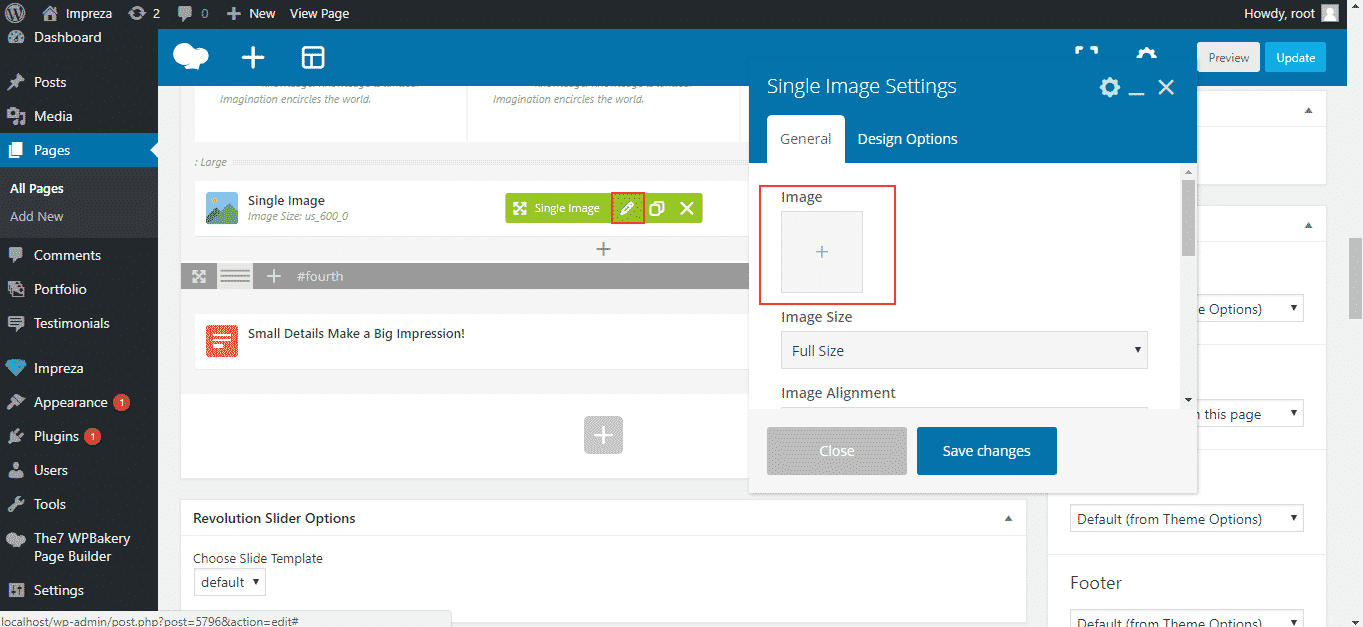Click the red text block icon

click(x=222, y=341)
